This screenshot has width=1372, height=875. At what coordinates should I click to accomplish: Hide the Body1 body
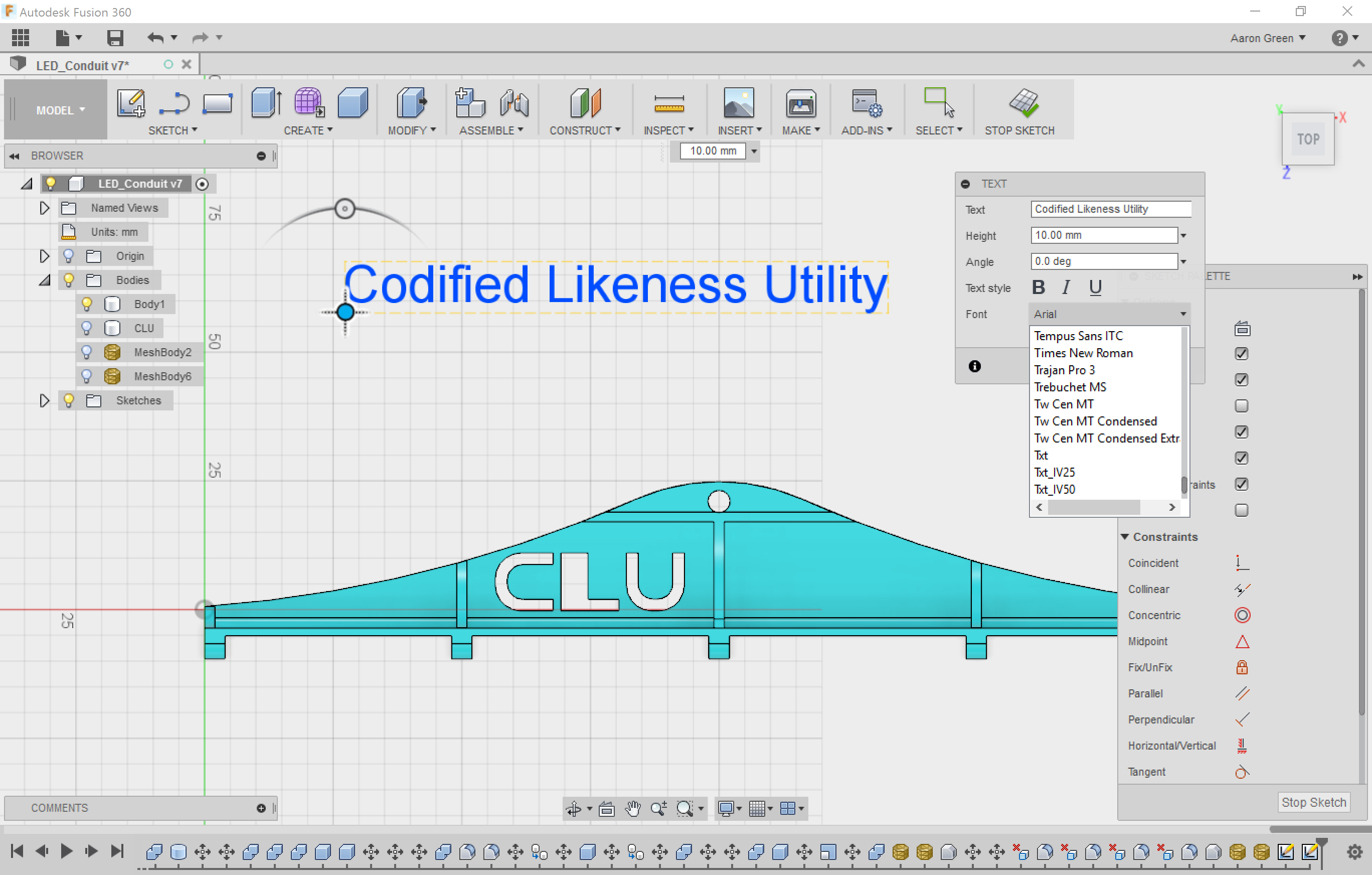87,304
